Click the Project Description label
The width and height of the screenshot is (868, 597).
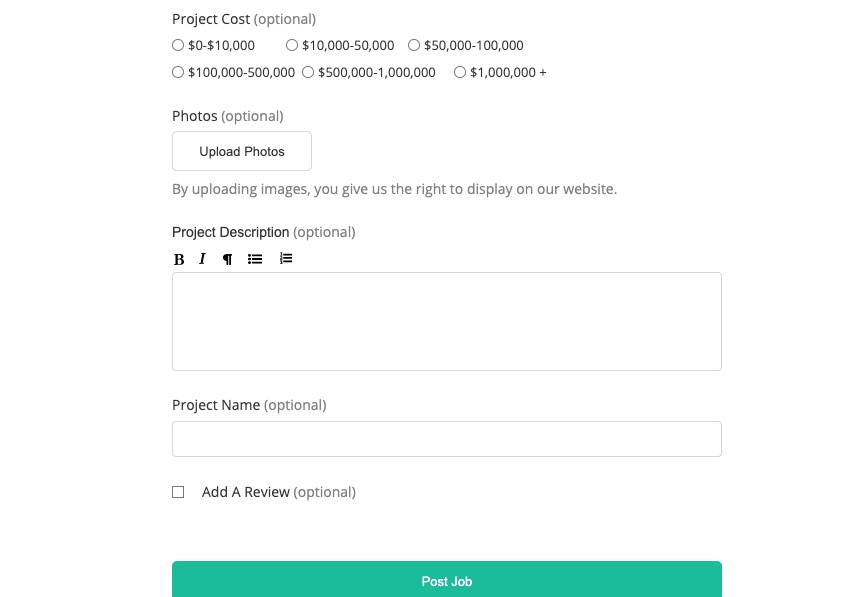tap(230, 232)
